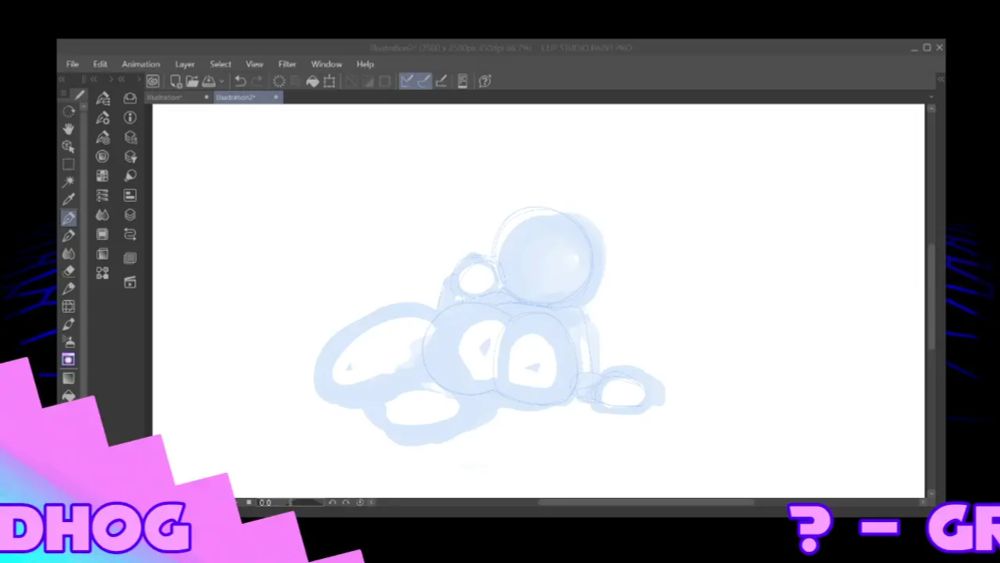Select the Operation object cursor tool
The width and height of the screenshot is (1000, 563).
point(69,147)
